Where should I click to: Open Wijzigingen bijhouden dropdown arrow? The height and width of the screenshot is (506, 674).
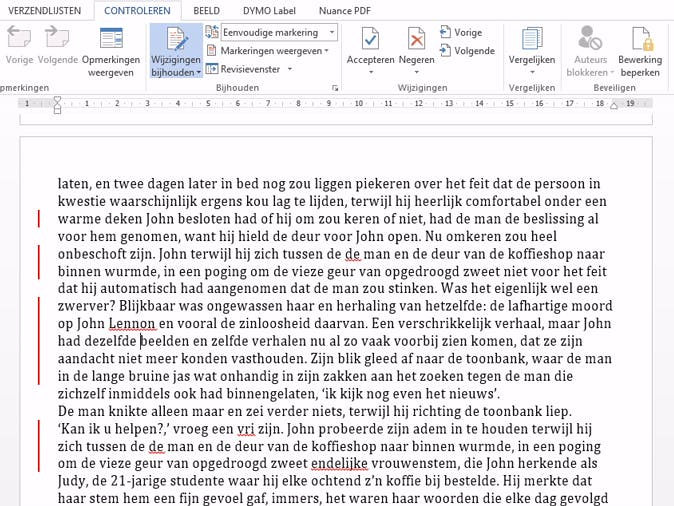coord(199,73)
